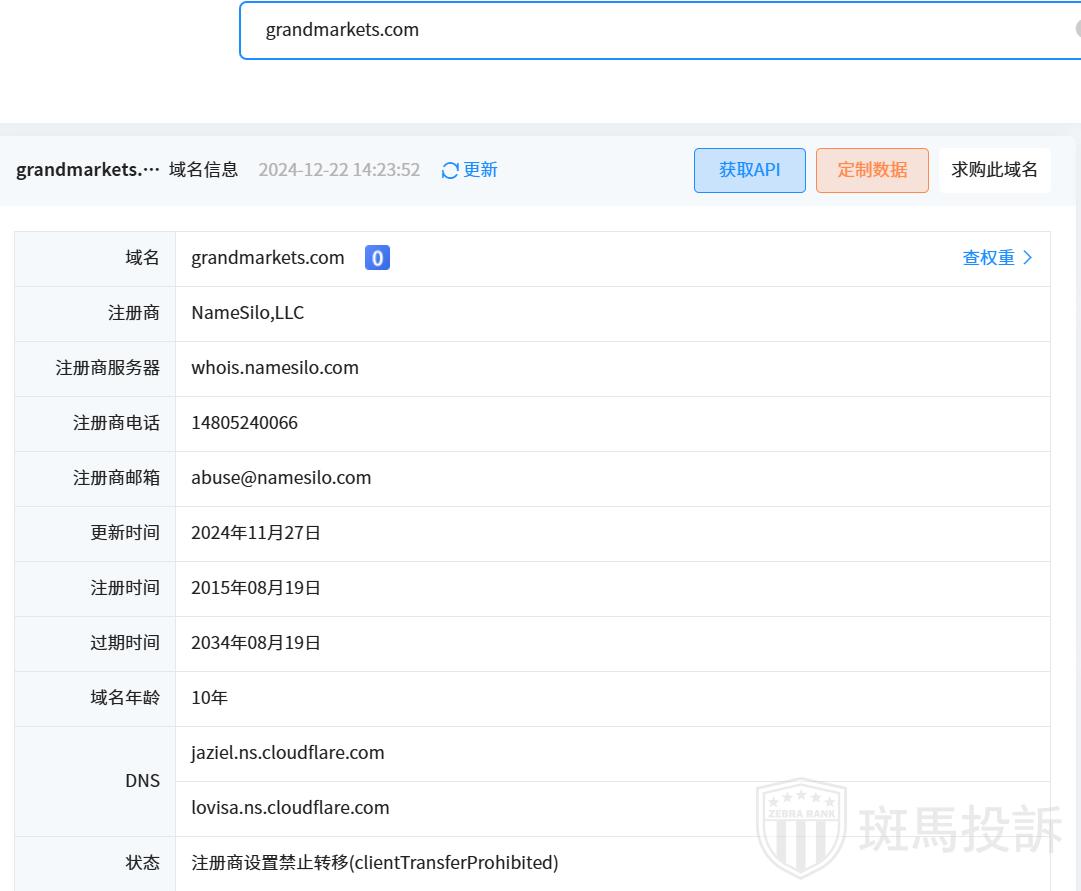The width and height of the screenshot is (1081, 891).
Task: Select the jaziel.ns.cloudflare.com DNS entry
Action: (x=288, y=753)
